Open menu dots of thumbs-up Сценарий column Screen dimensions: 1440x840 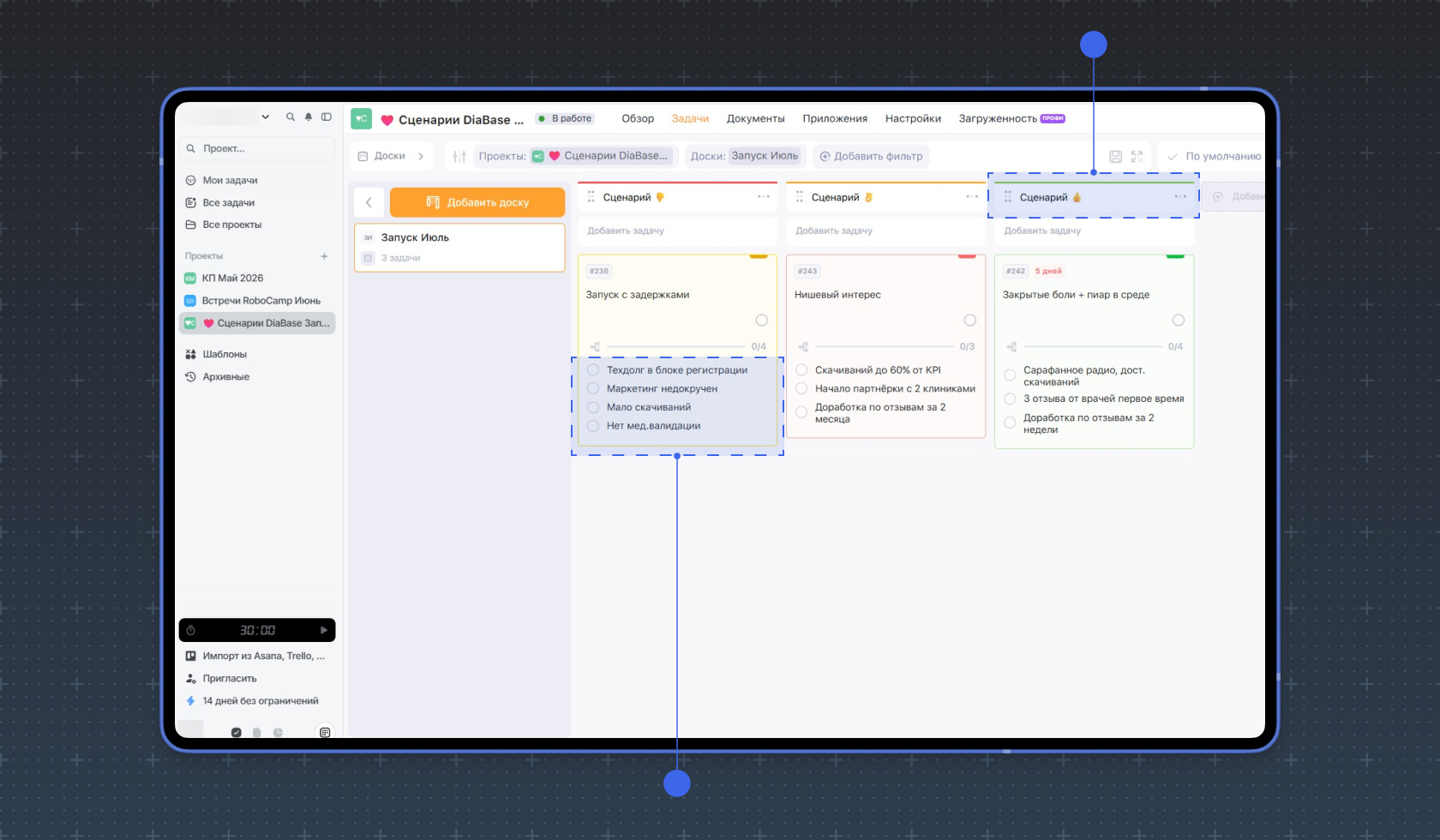point(1180,197)
